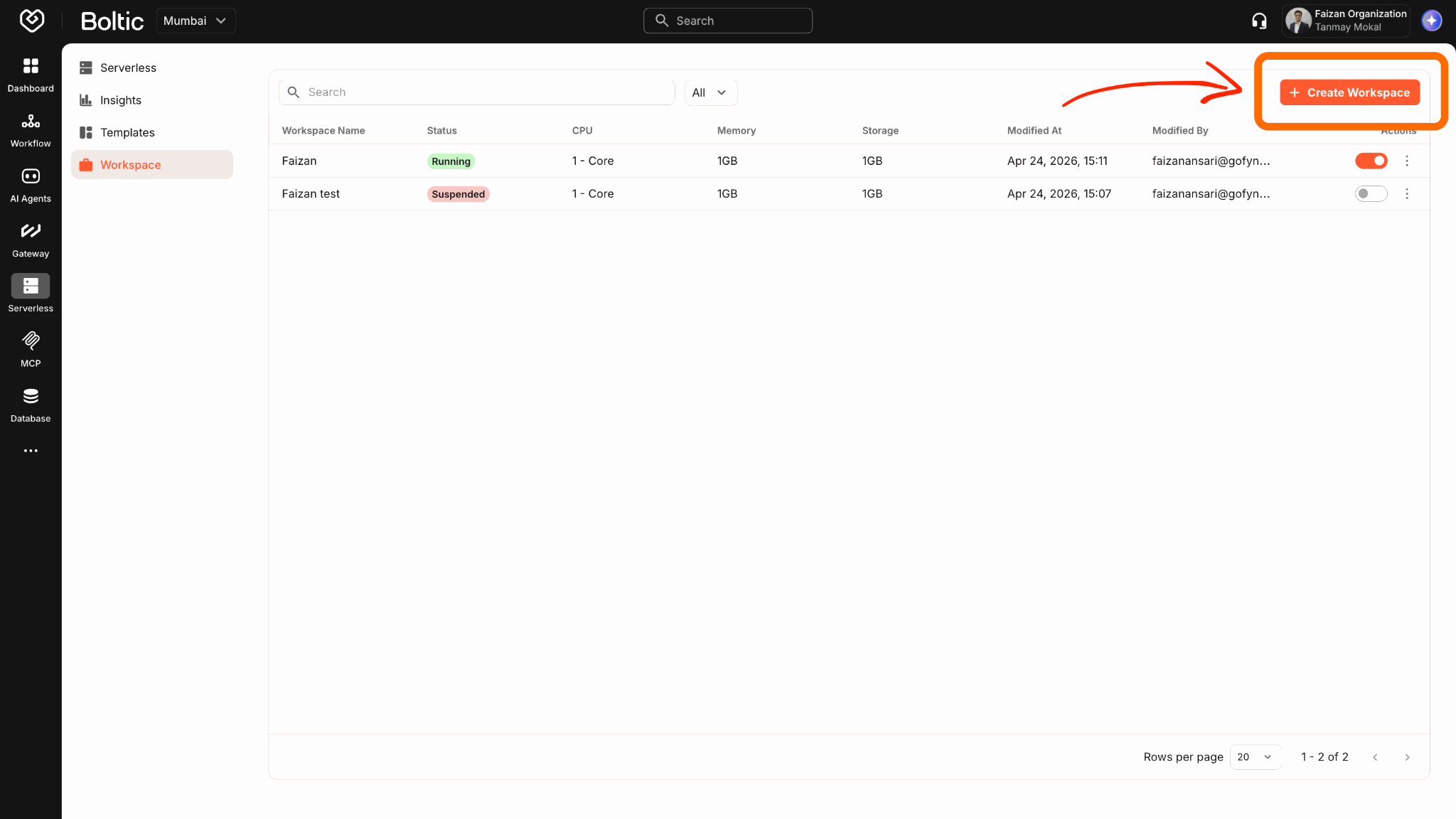Open the MCP section icon
This screenshot has height=819, width=1456.
[31, 350]
